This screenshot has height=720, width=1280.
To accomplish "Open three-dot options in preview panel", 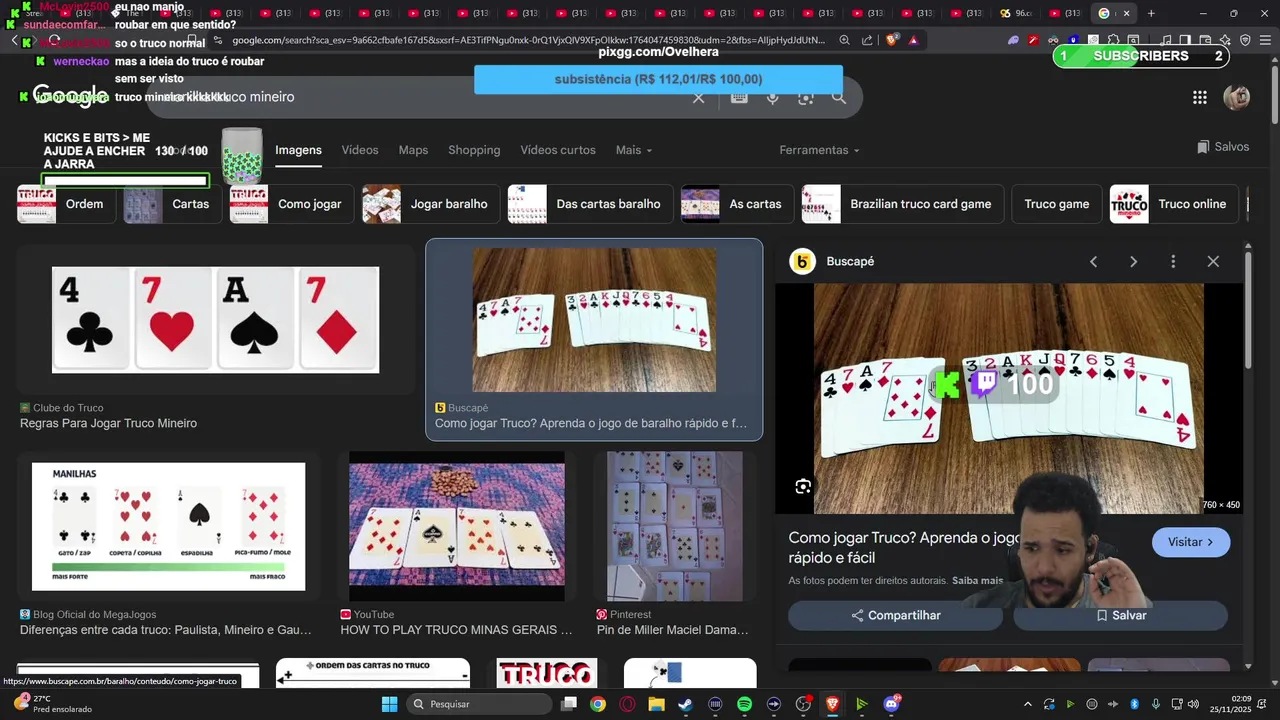I will point(1173,261).
